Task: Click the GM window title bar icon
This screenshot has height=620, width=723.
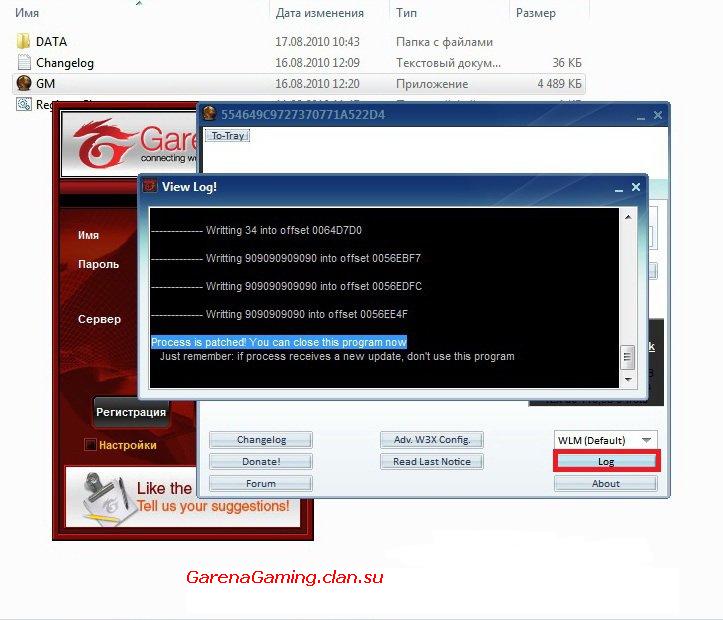Action: click(x=209, y=113)
